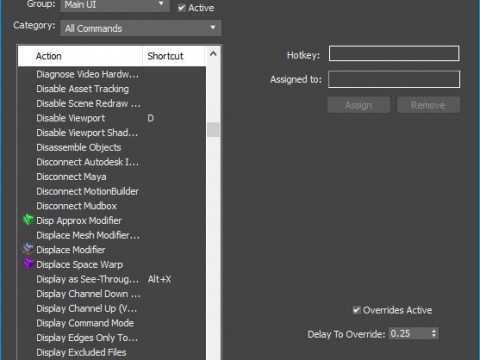This screenshot has width=480, height=360.
Task: Click the Assign button
Action: coord(359,105)
